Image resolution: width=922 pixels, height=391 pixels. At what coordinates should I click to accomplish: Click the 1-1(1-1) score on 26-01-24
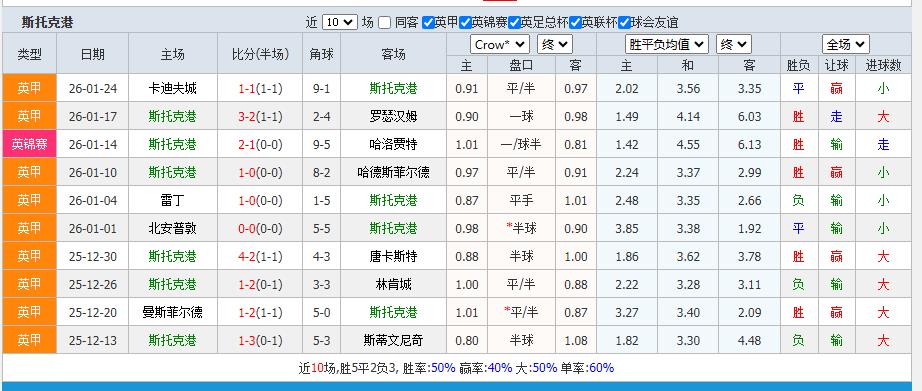[260, 89]
